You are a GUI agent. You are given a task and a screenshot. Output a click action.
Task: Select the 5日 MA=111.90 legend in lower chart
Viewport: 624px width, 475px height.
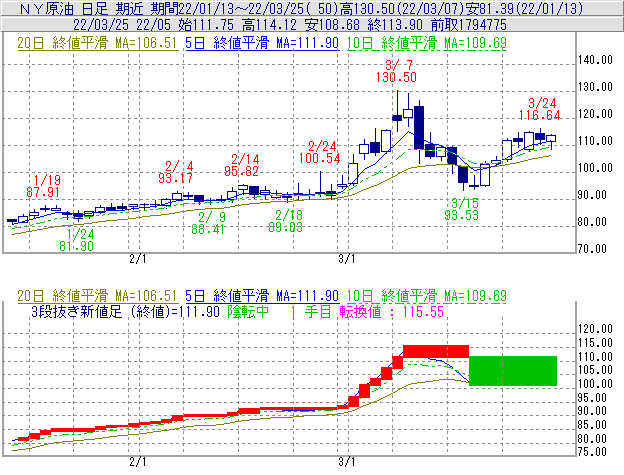click(x=262, y=296)
